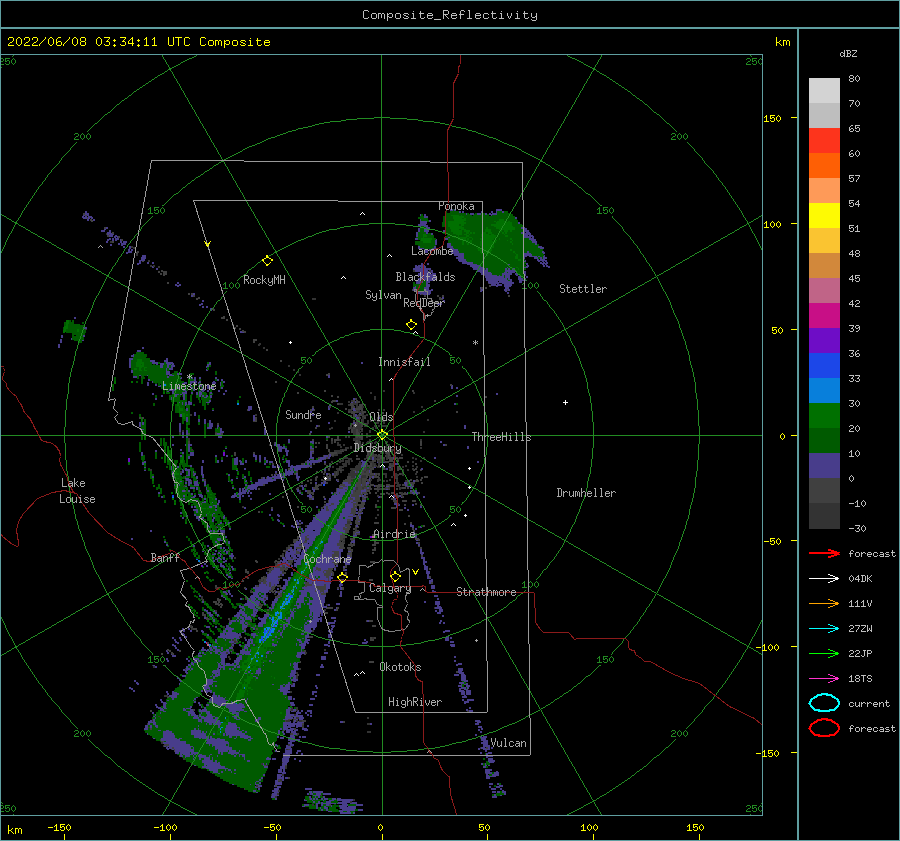The width and height of the screenshot is (900, 841).
Task: Click the white plus marker north of Drumheller
Action: pos(565,402)
